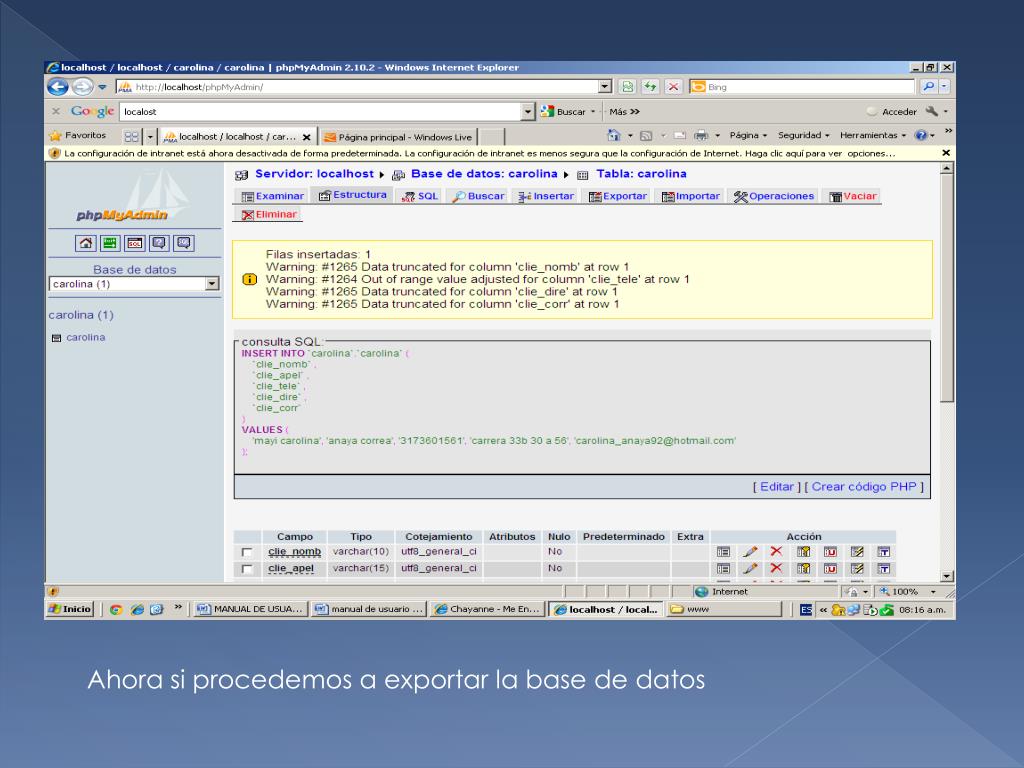Image resolution: width=1024 pixels, height=768 pixels.
Task: Click red X delete icon for clie_apel
Action: [776, 569]
